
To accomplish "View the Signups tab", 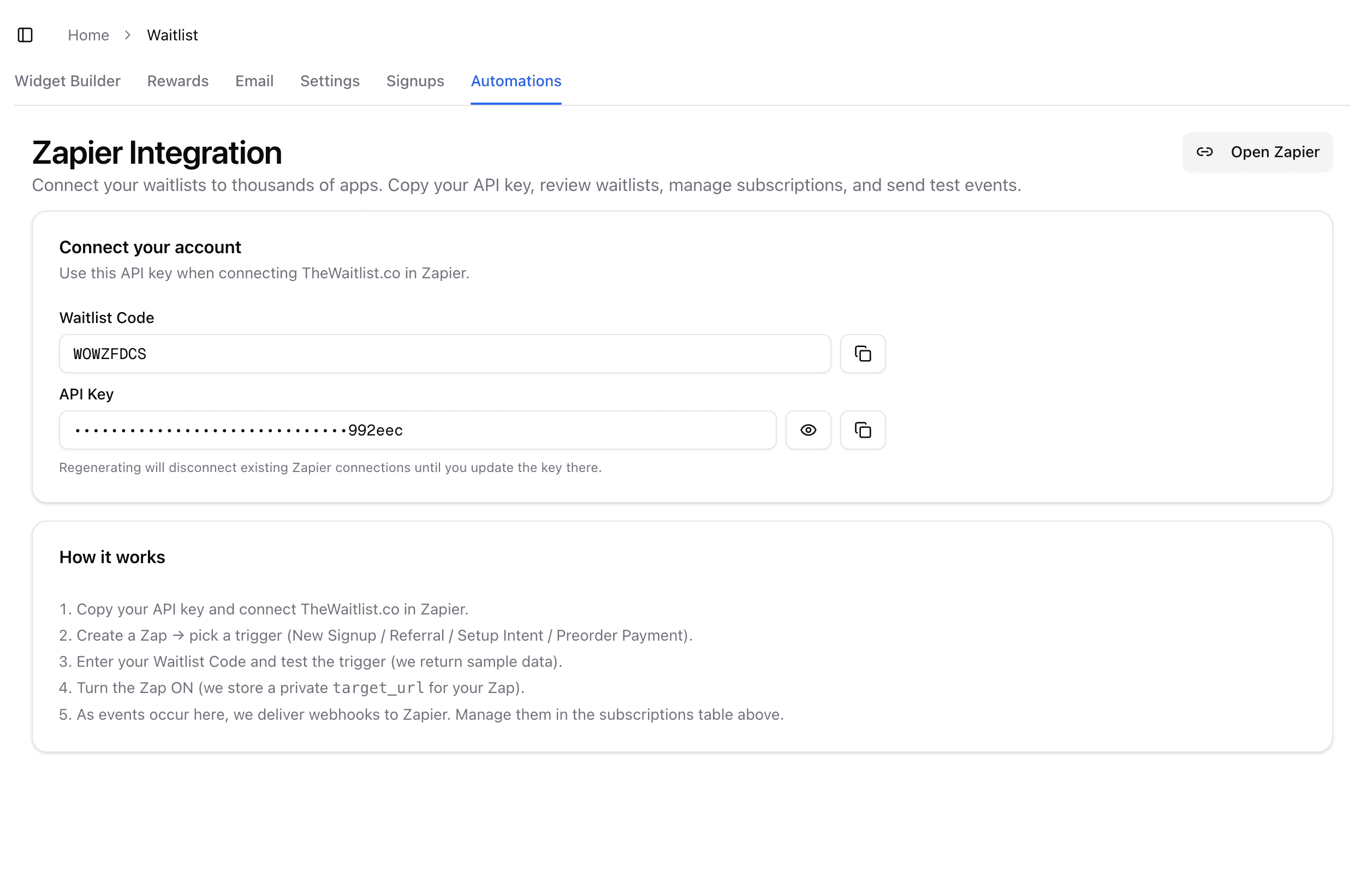I will point(415,81).
